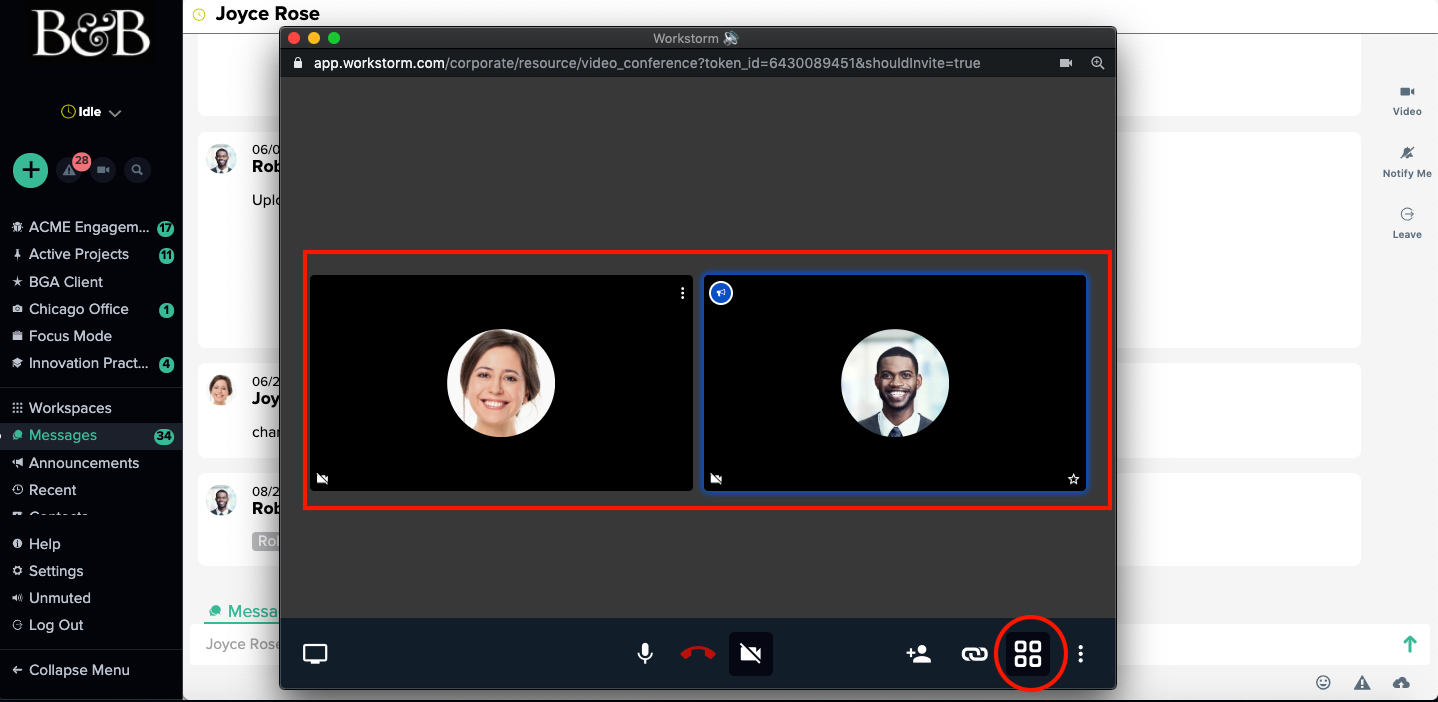Select the man's video tile
Screen dimensions: 1438x702
coord(895,383)
